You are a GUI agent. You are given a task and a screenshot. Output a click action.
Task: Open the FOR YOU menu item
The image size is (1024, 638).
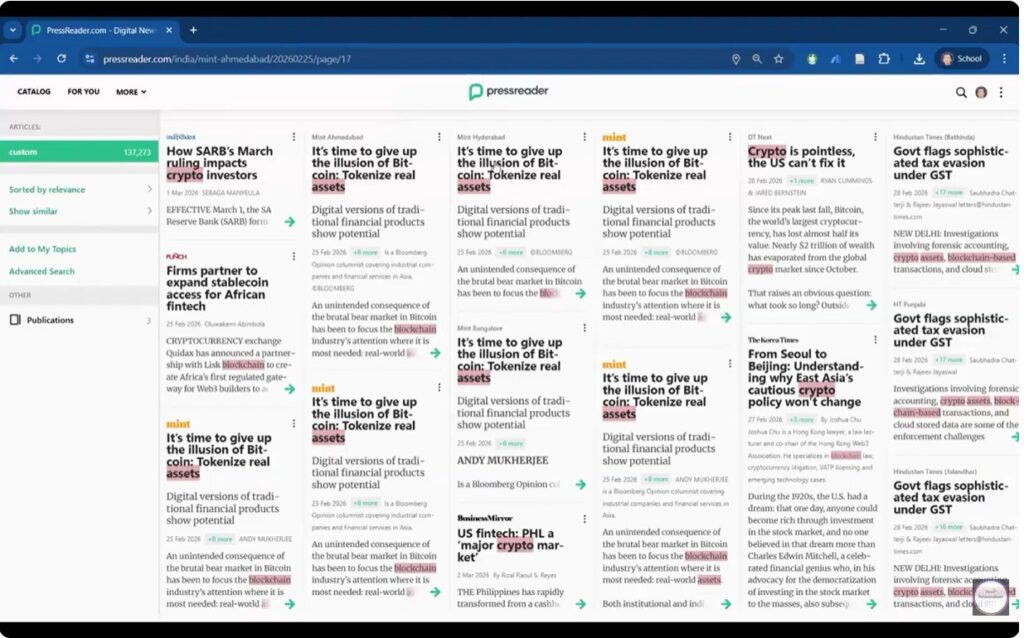(x=83, y=92)
